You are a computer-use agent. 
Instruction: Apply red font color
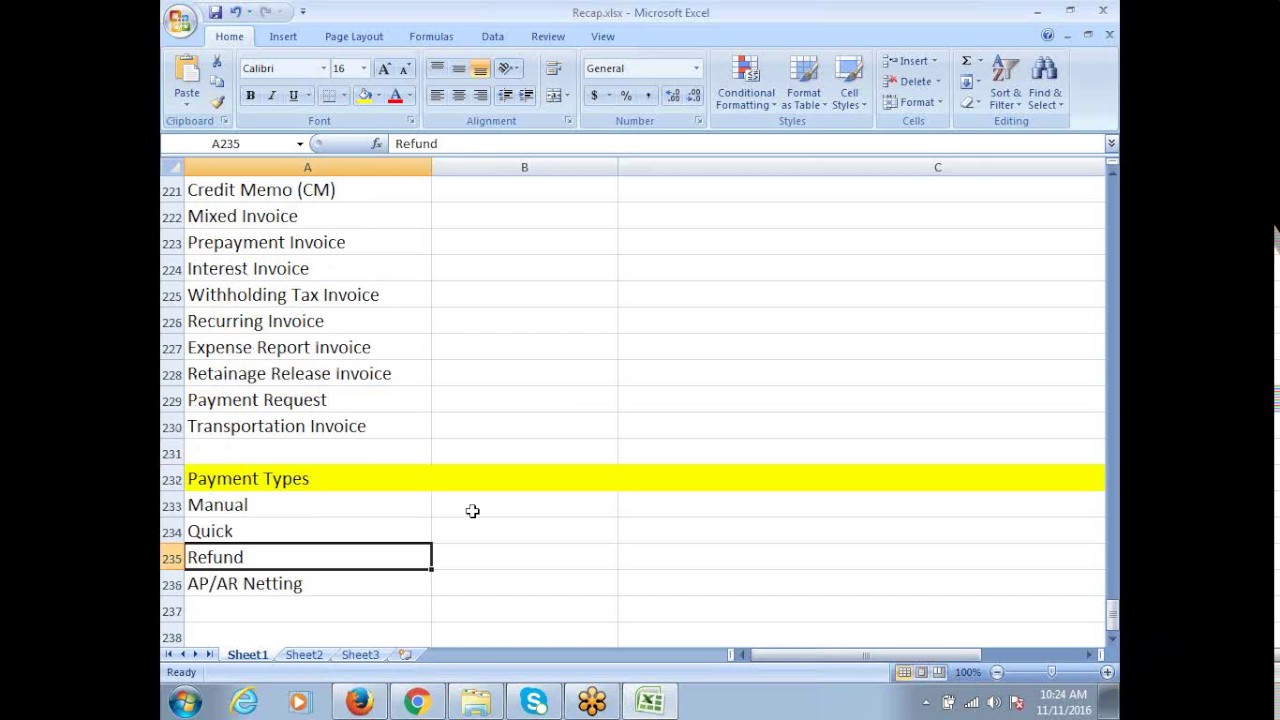tap(395, 96)
